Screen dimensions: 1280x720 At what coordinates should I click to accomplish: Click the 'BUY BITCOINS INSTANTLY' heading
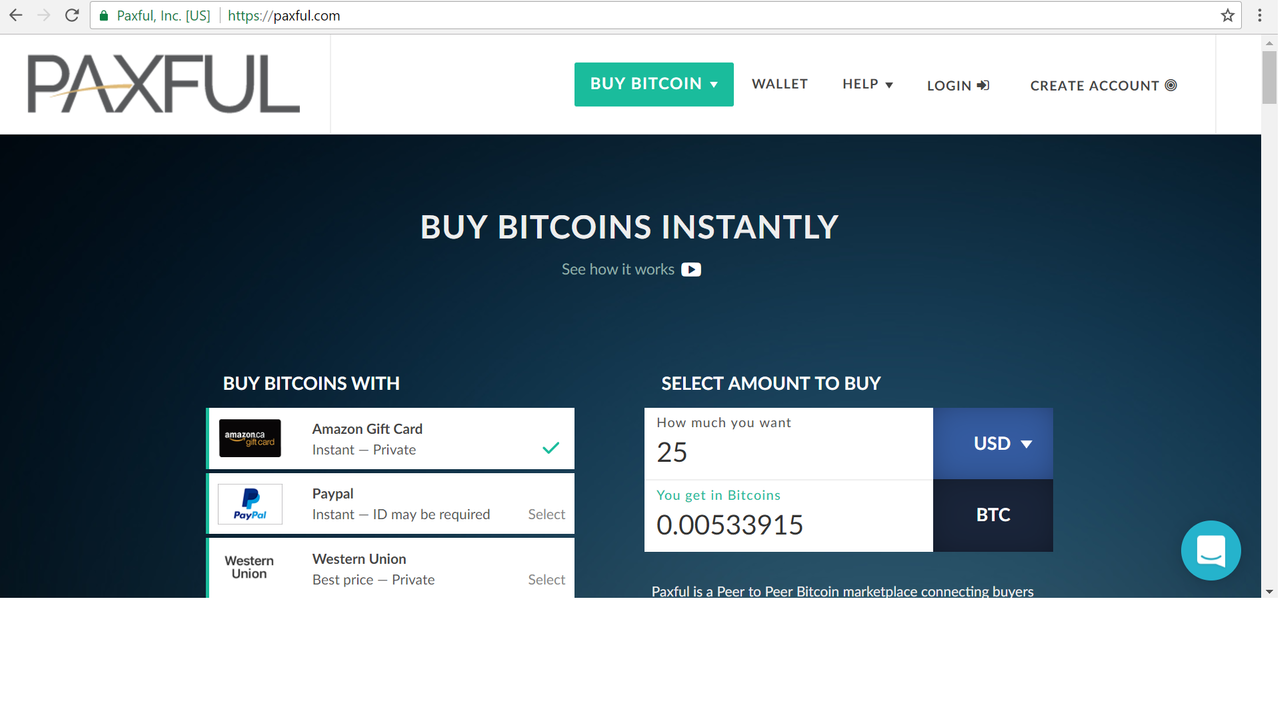pyautogui.click(x=629, y=227)
